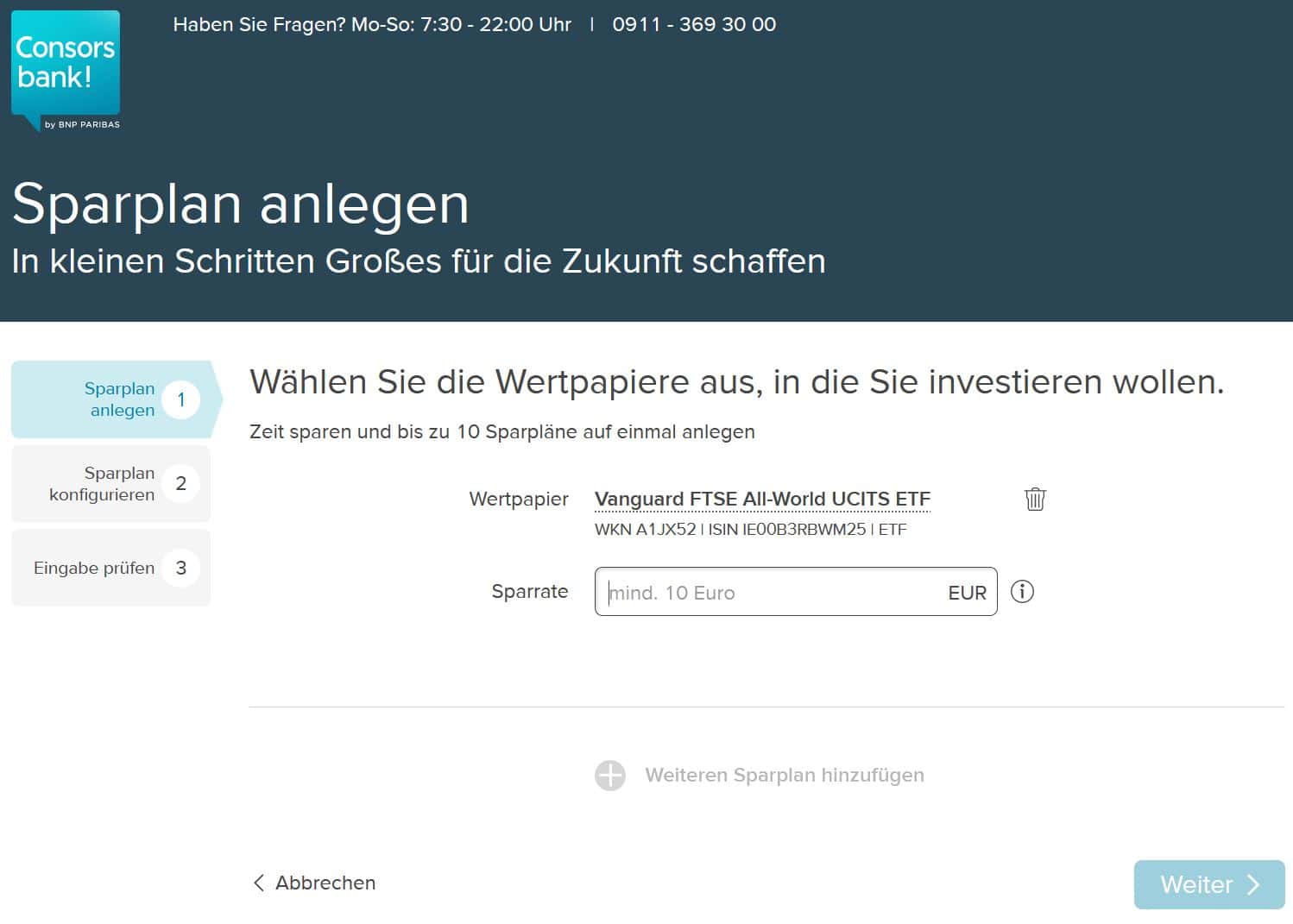Viewport: 1293px width, 924px height.
Task: Continue with the Weiter button
Action: 1209,884
